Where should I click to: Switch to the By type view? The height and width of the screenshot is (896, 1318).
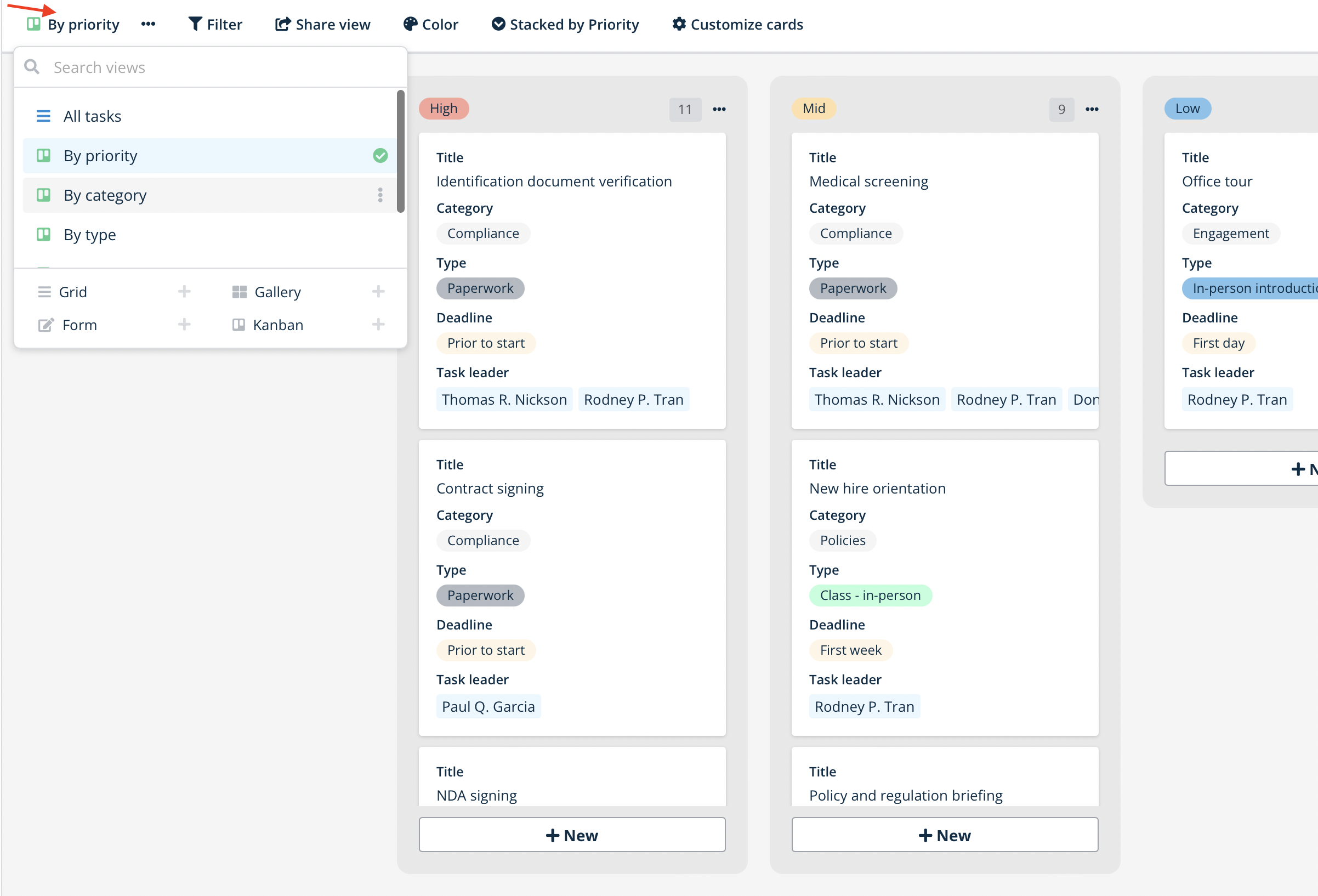pos(89,235)
